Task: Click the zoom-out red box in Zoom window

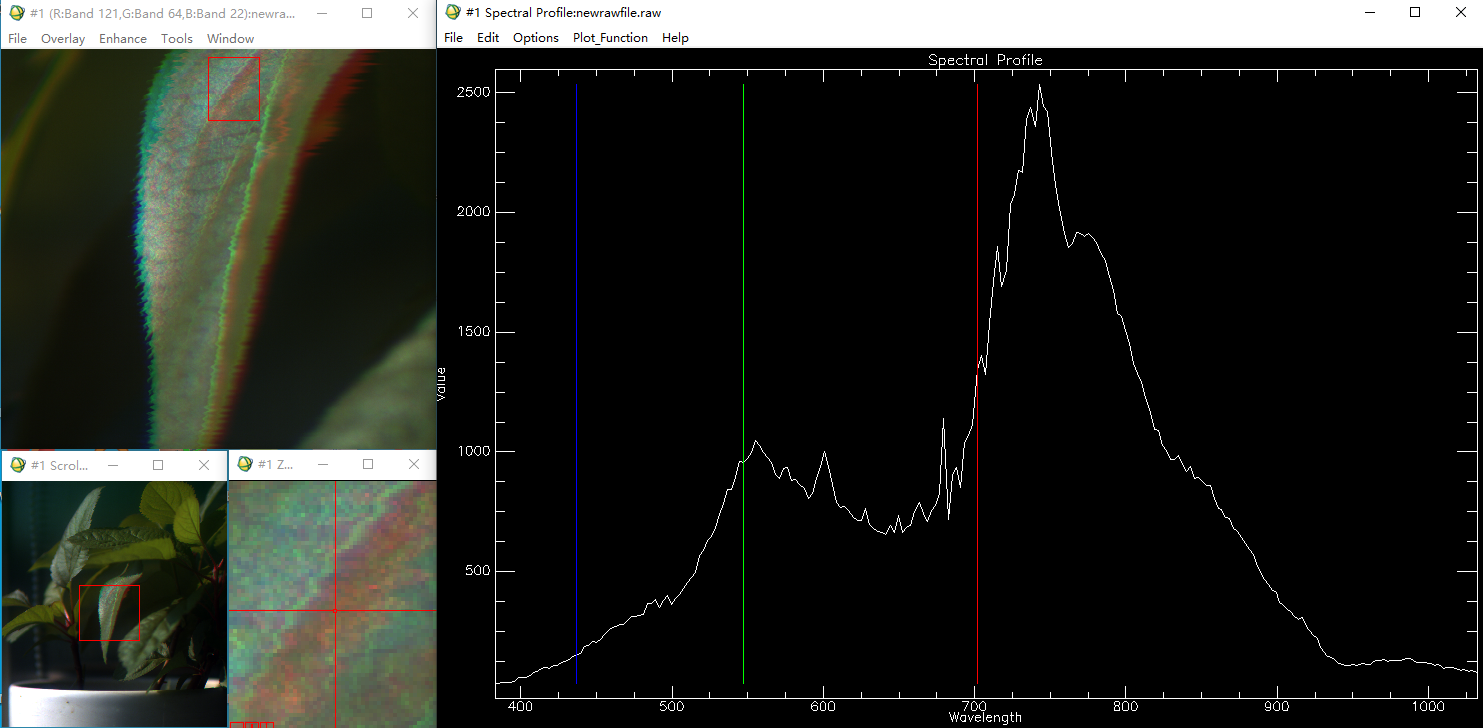Action: pos(237,724)
